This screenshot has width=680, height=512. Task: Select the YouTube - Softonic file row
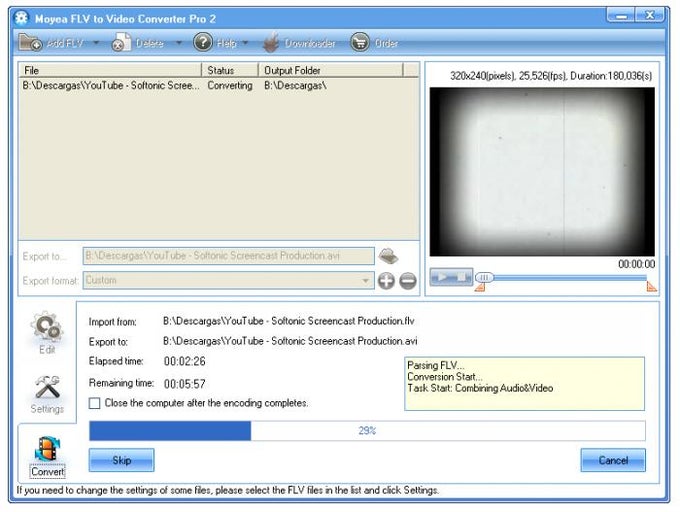pos(219,85)
